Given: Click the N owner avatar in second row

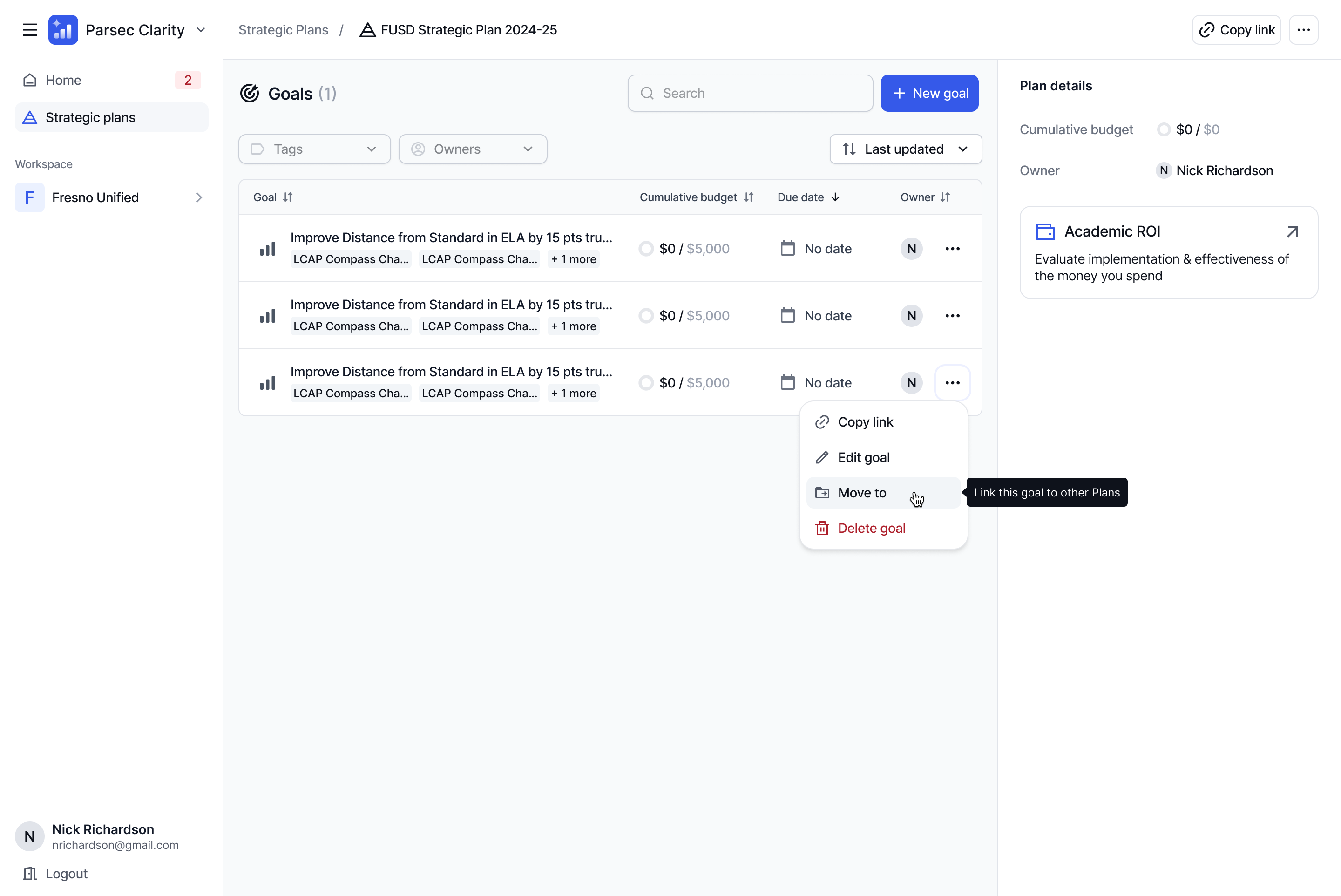Looking at the screenshot, I should 911,316.
